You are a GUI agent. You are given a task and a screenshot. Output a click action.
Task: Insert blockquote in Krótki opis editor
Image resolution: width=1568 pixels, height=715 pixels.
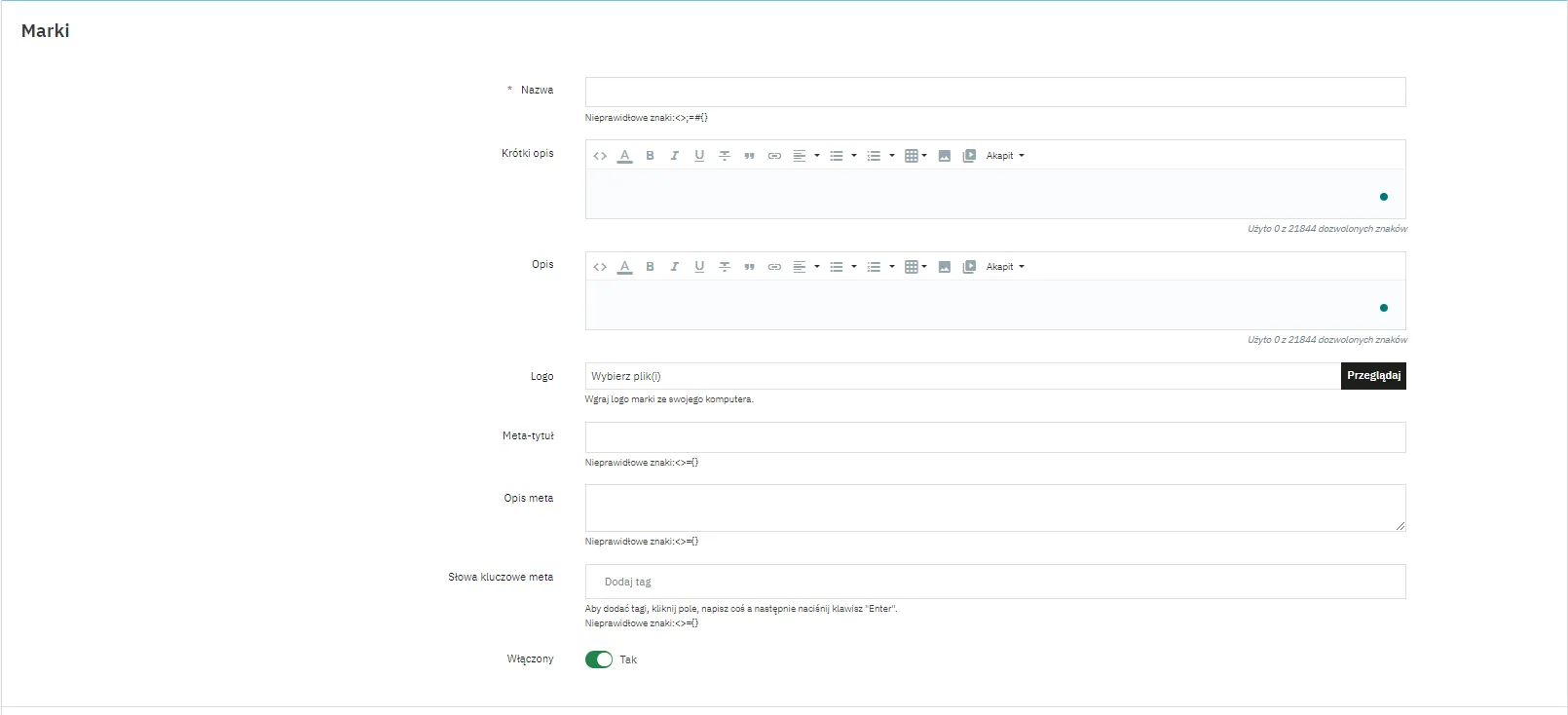pyautogui.click(x=749, y=156)
